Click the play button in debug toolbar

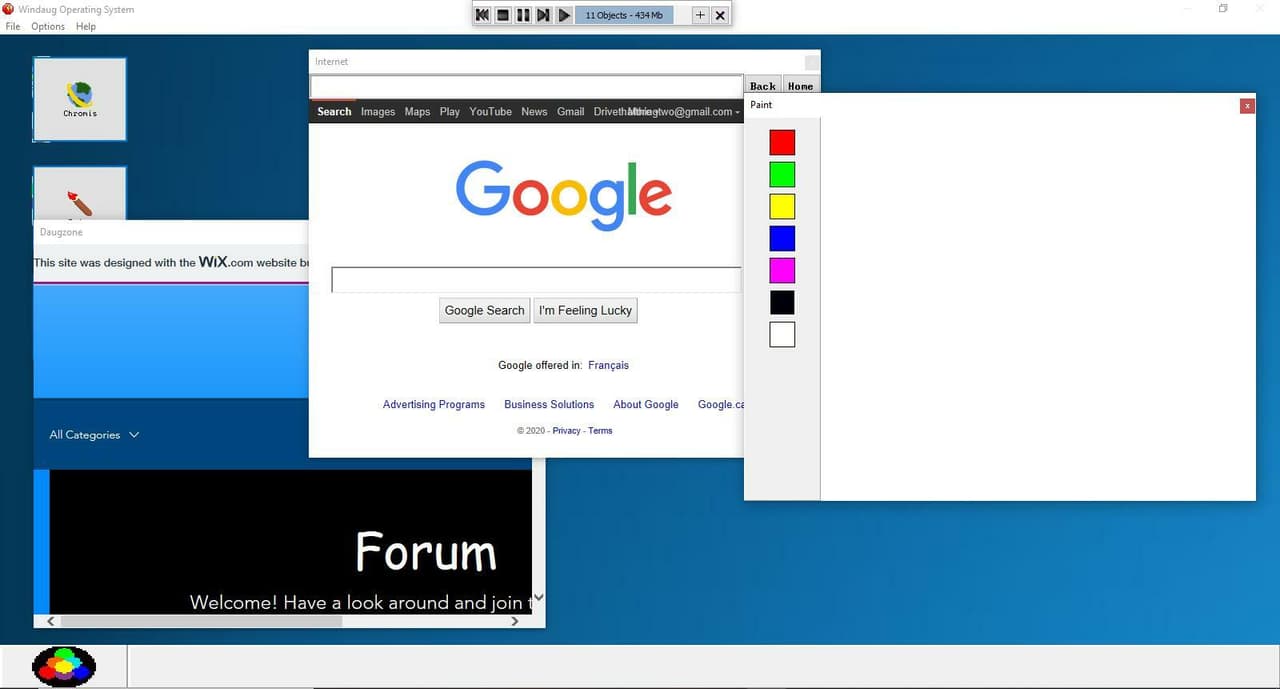[564, 15]
